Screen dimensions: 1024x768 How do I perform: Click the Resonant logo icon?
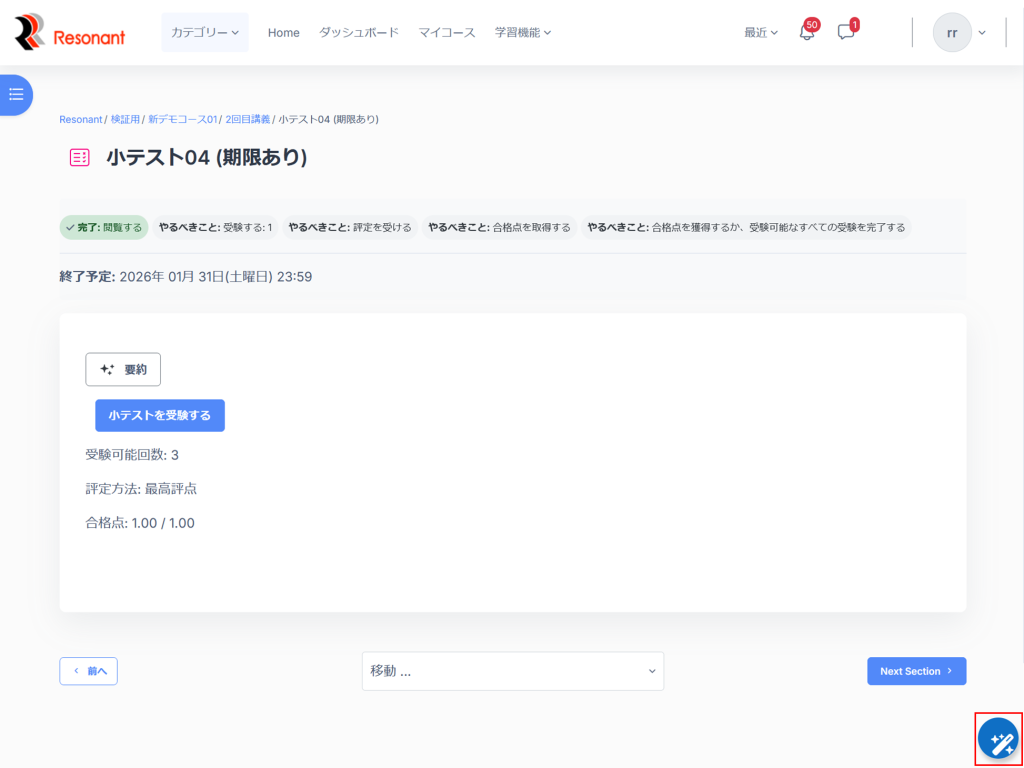click(30, 33)
